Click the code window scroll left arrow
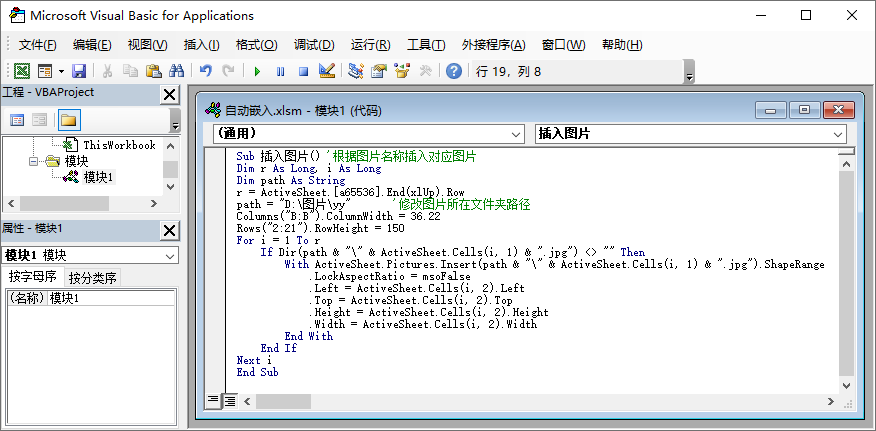Screen dimensions: 876x431 pos(247,401)
